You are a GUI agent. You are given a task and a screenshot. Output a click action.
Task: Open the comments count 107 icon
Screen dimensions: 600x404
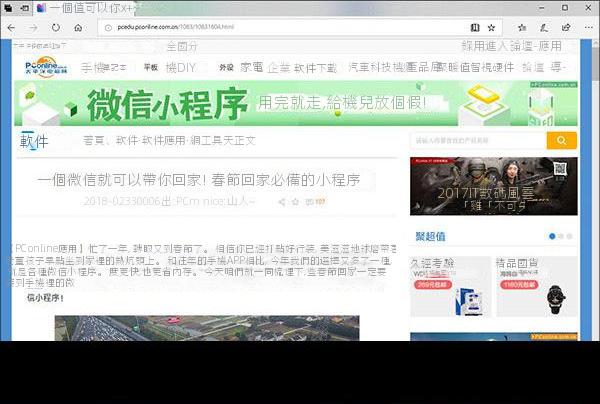pos(315,202)
